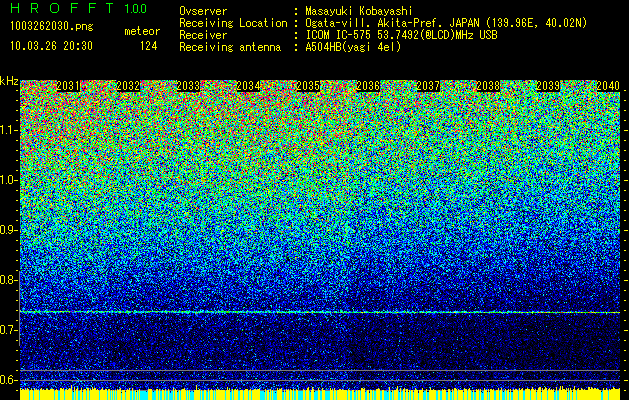Click the observer name Masayuki Kobayashi
Viewport: 629px width, 400px height.
point(359,12)
